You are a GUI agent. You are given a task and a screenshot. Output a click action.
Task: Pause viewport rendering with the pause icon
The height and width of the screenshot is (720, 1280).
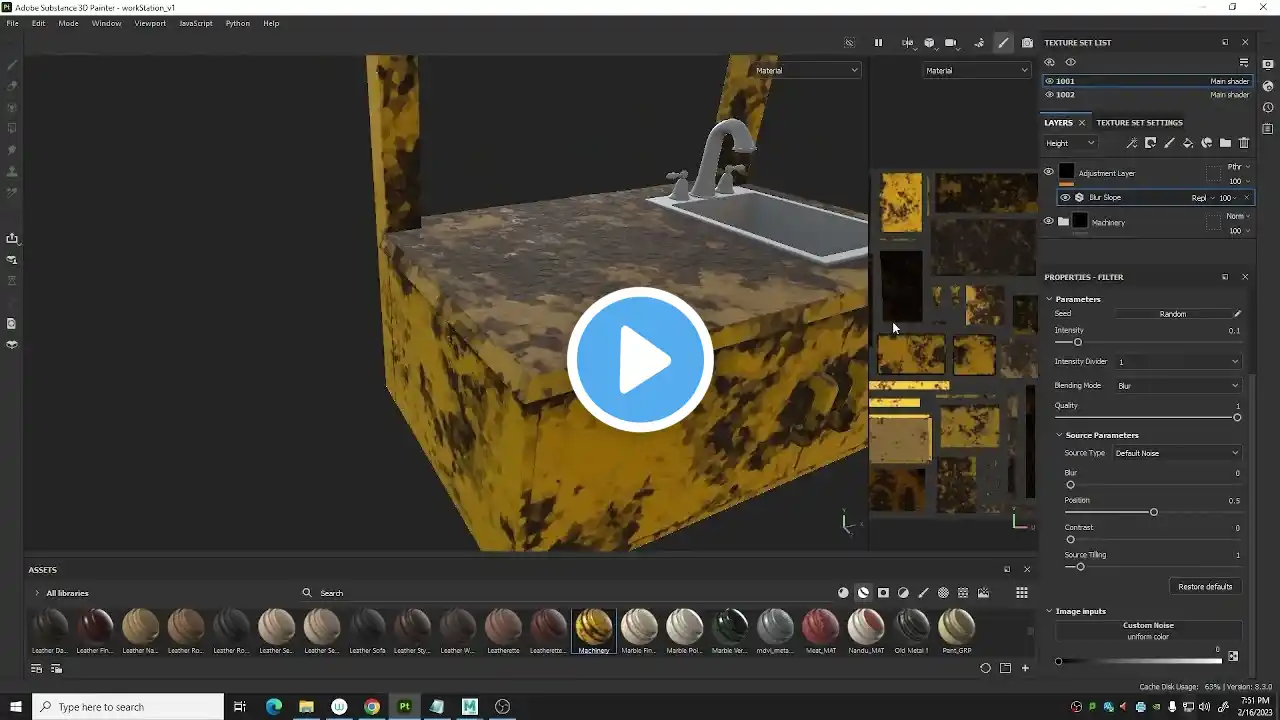[878, 43]
